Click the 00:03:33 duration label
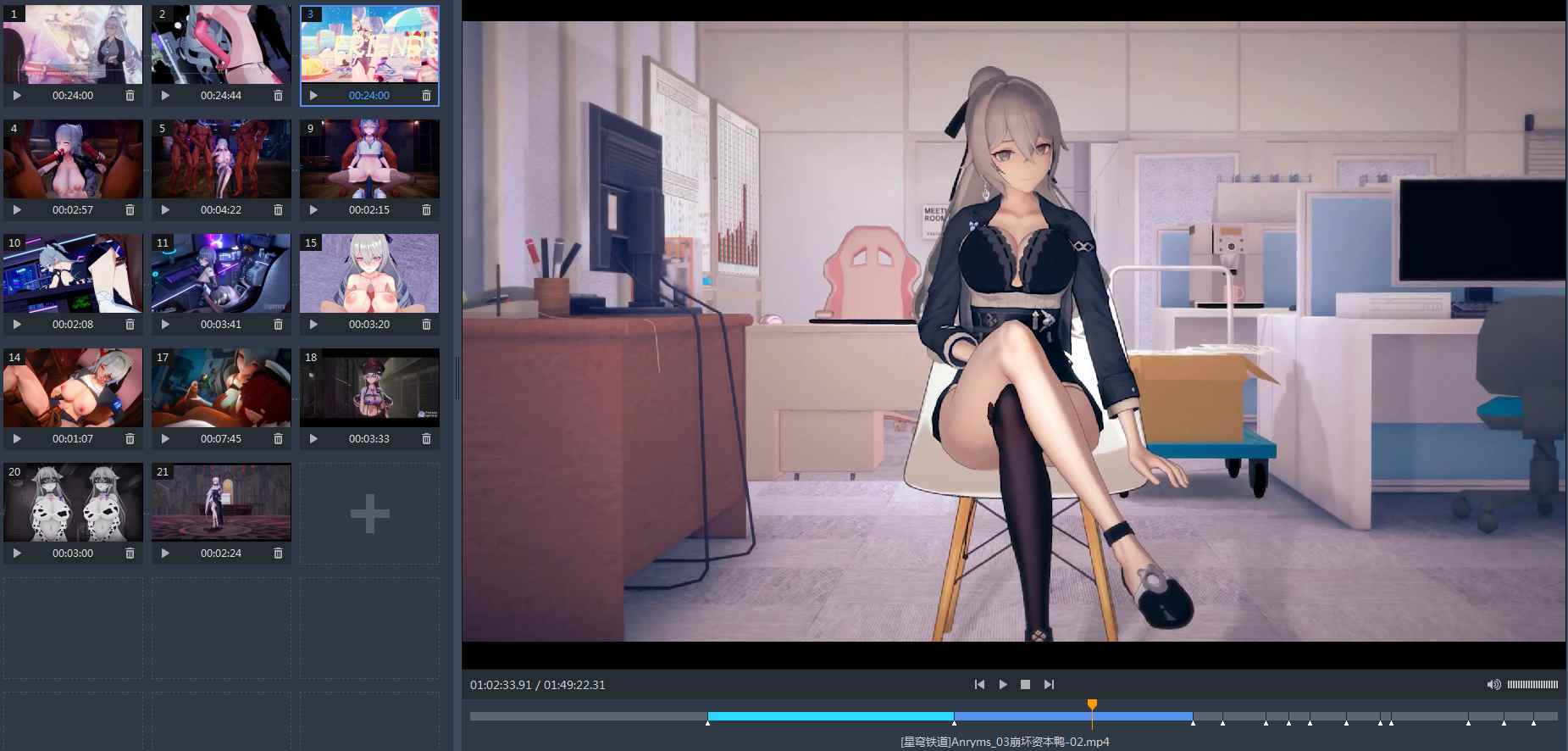1568x751 pixels. [x=369, y=439]
